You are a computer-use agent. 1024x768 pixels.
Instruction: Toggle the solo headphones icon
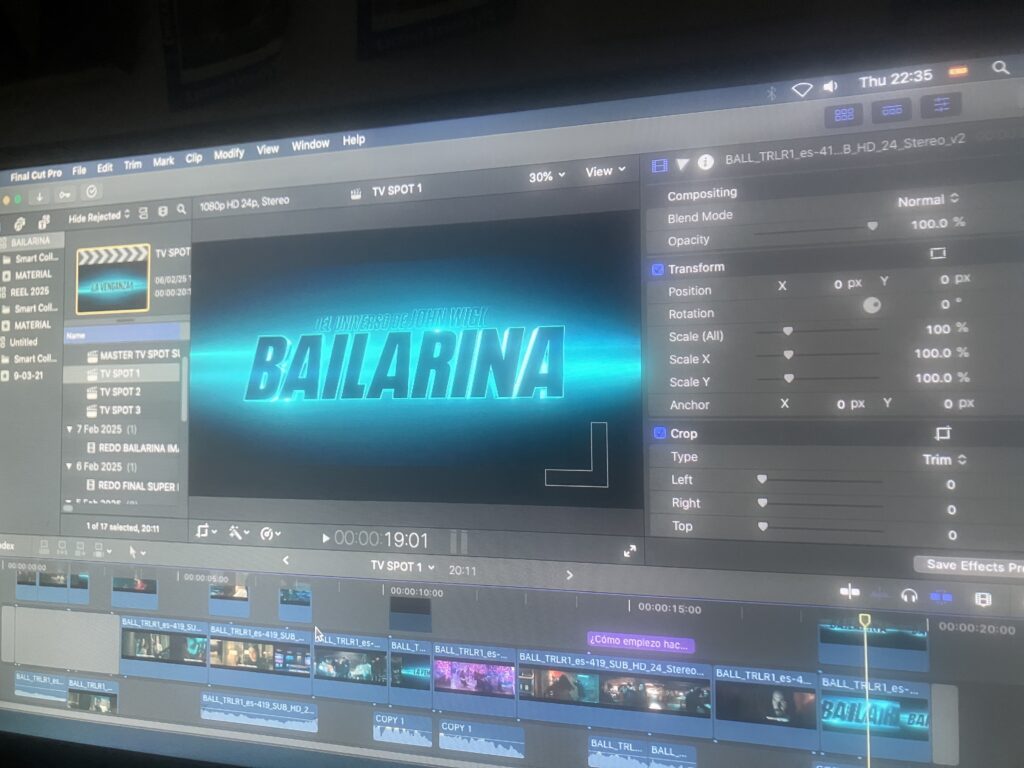(909, 596)
